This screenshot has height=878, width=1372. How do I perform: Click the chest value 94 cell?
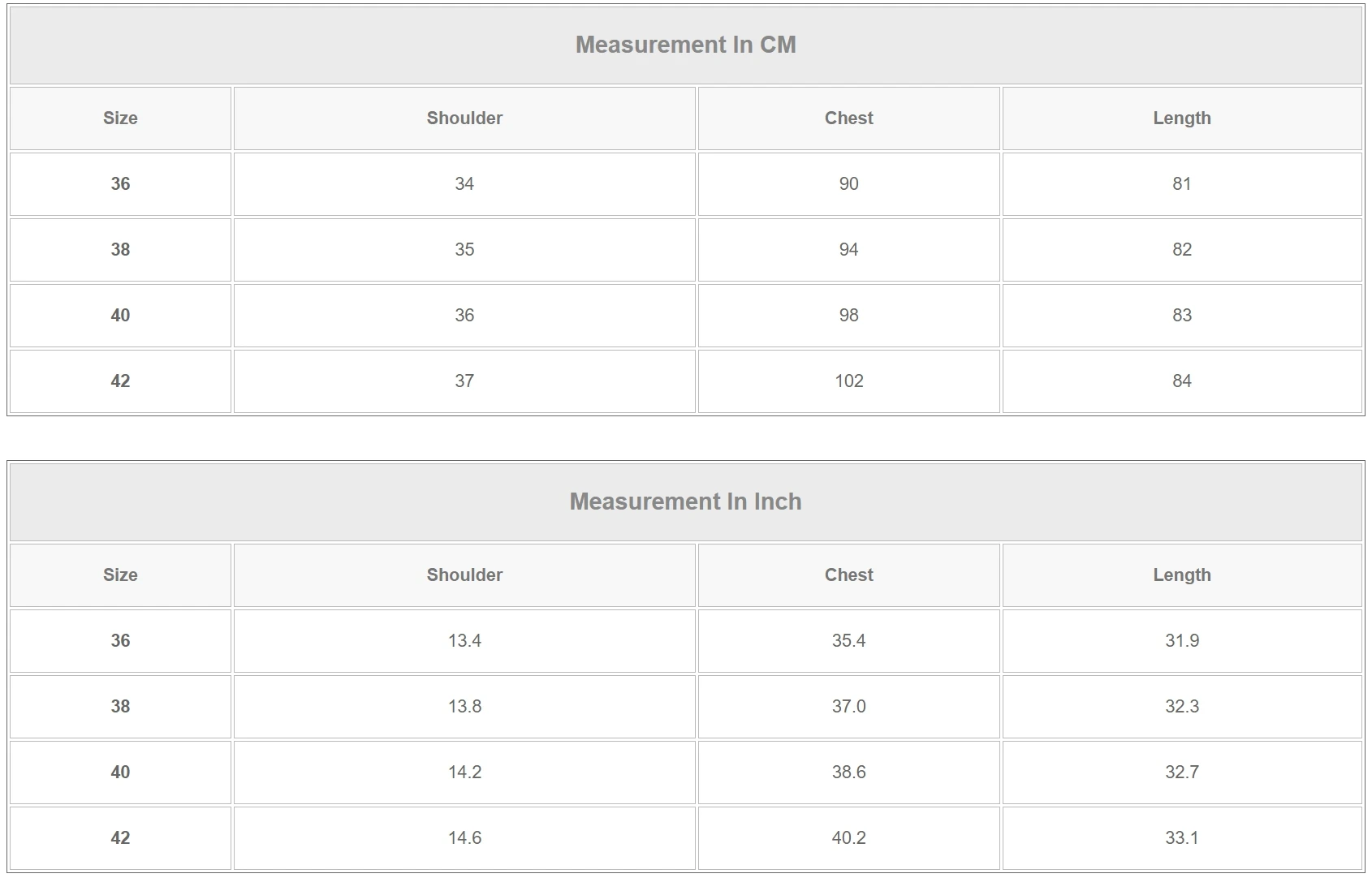point(848,250)
